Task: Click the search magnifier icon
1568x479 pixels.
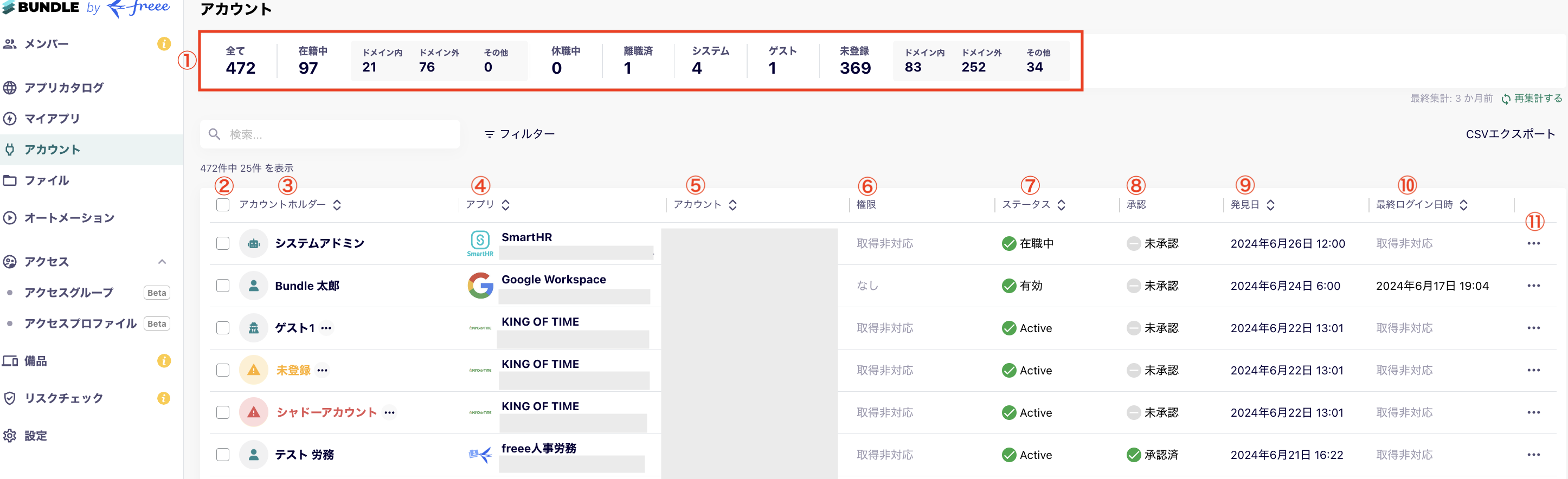Action: coord(214,134)
